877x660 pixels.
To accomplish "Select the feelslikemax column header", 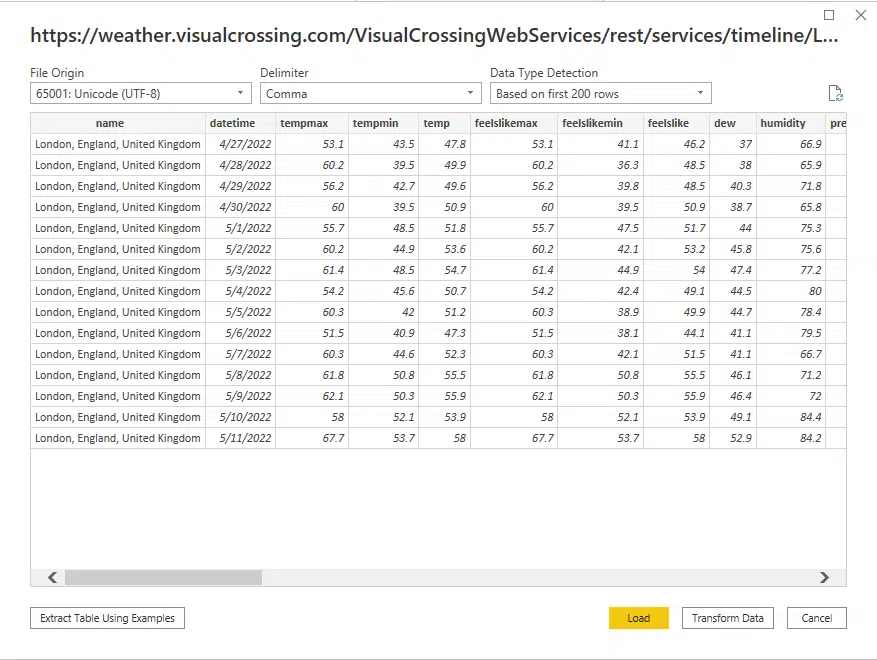I will (x=514, y=123).
